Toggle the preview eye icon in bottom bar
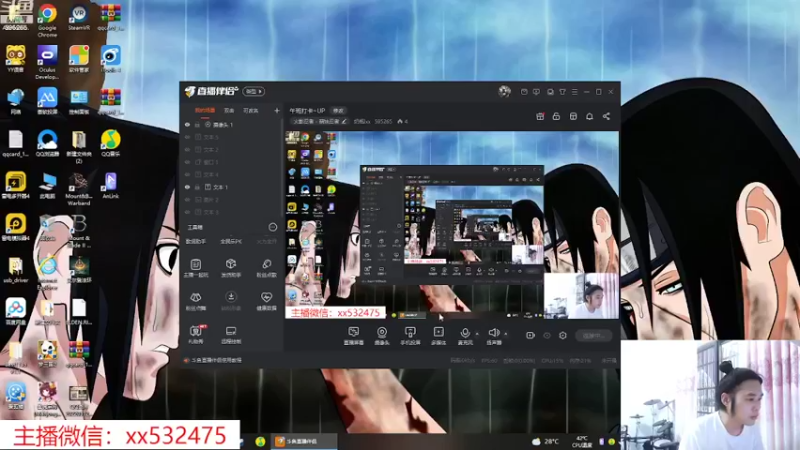This screenshot has width=800, height=450. pyautogui.click(x=547, y=335)
